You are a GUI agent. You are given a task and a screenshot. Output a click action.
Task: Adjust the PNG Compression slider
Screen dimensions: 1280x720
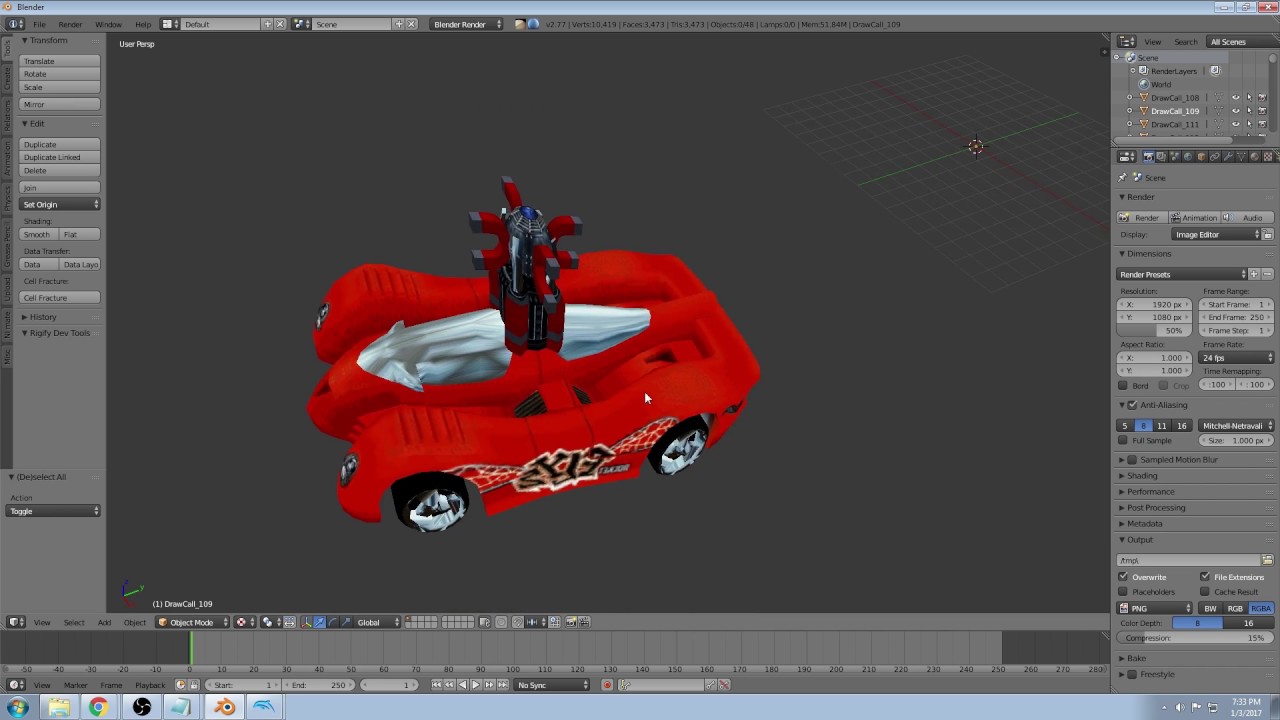1194,638
